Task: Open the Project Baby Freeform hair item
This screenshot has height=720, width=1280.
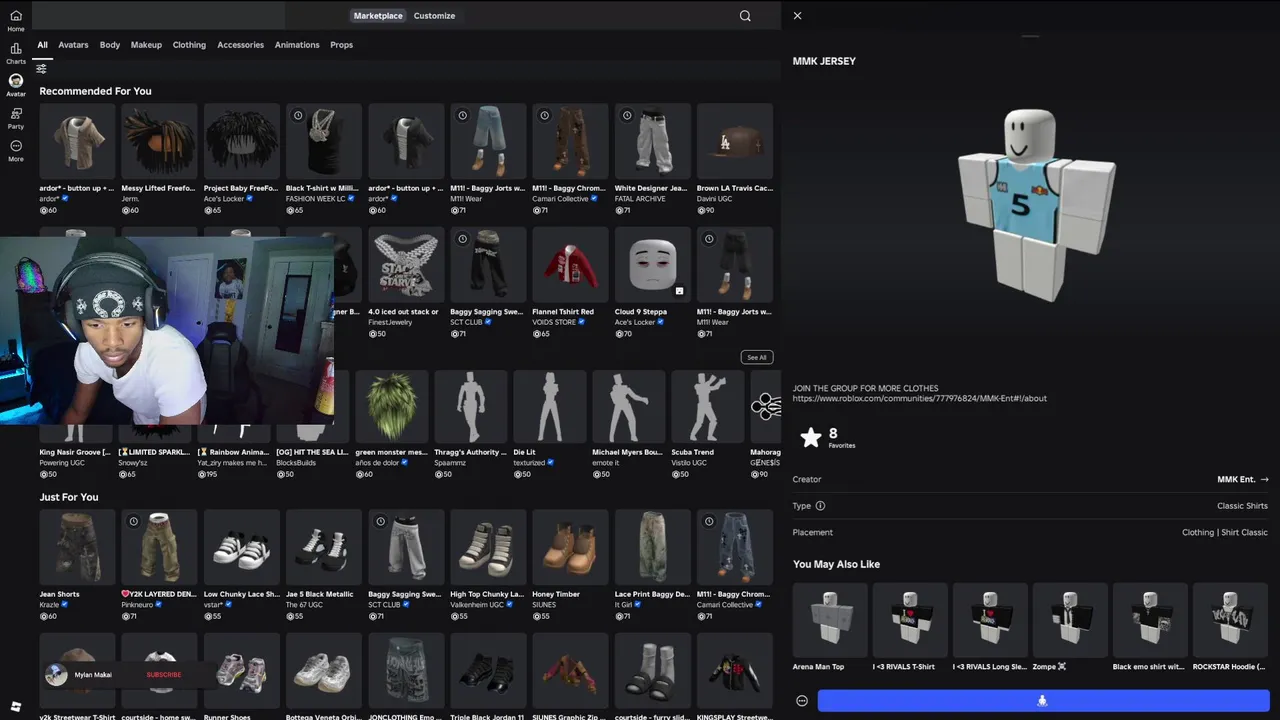Action: click(x=241, y=159)
